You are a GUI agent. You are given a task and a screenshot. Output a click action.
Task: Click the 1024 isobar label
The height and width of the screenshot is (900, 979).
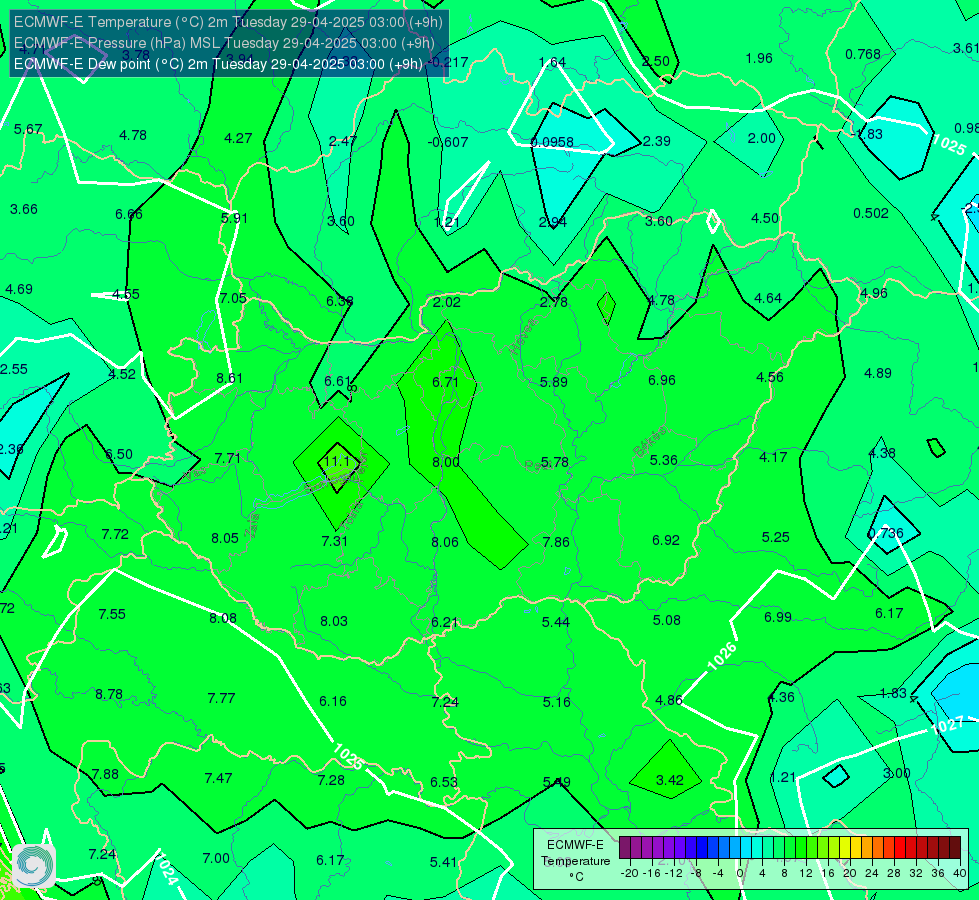pyautogui.click(x=165, y=868)
